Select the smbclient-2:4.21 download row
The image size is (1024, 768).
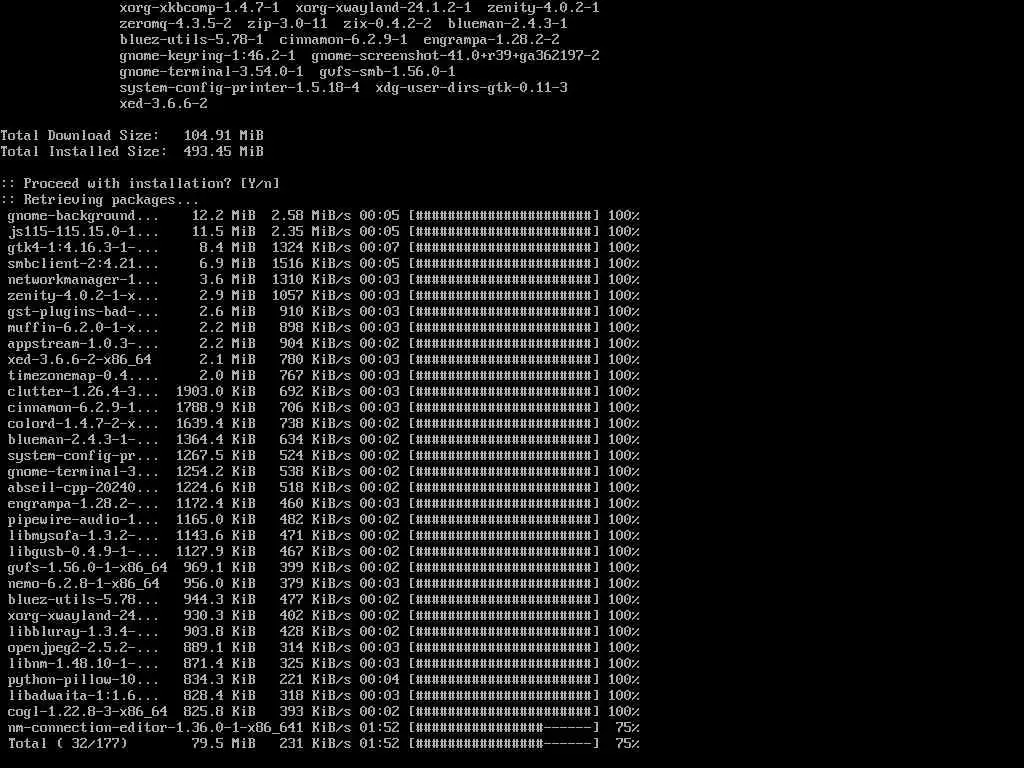323,263
